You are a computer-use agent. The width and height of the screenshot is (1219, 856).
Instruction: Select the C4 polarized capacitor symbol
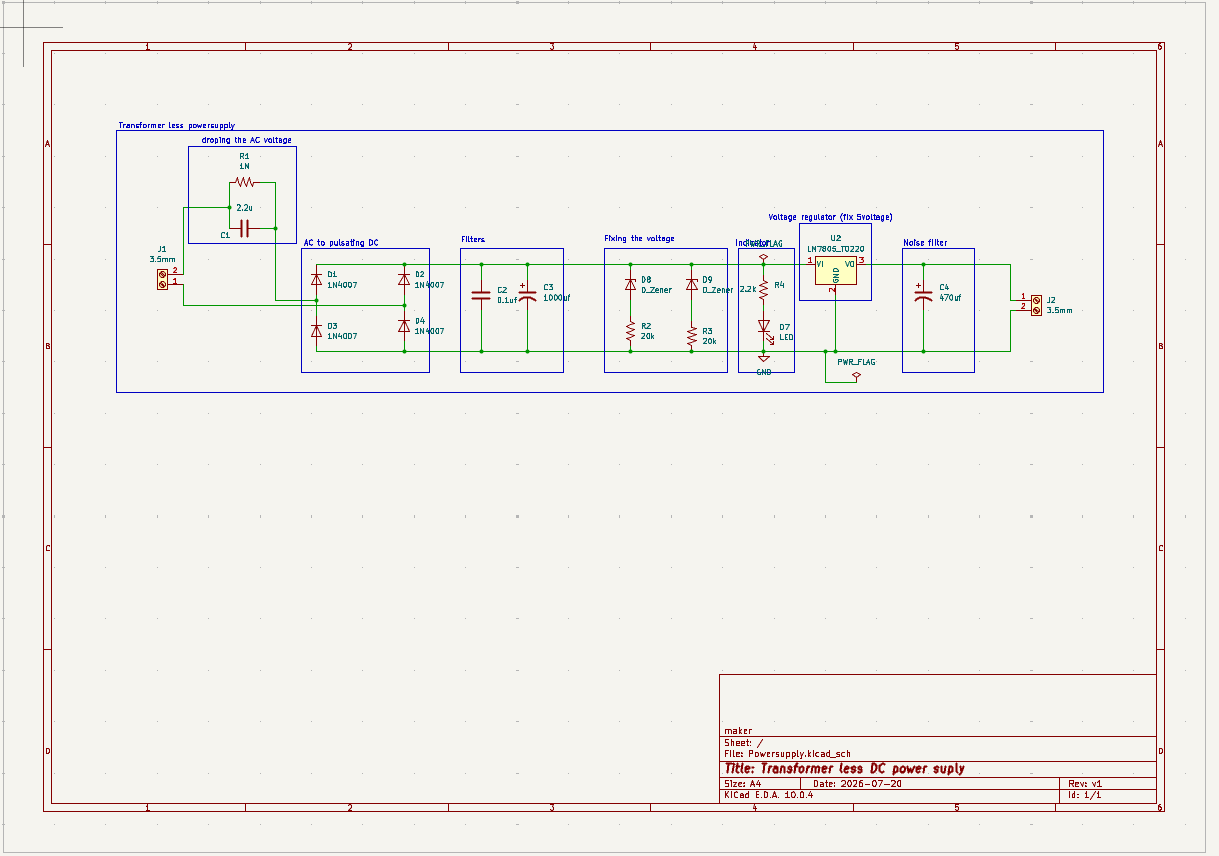[x=923, y=293]
